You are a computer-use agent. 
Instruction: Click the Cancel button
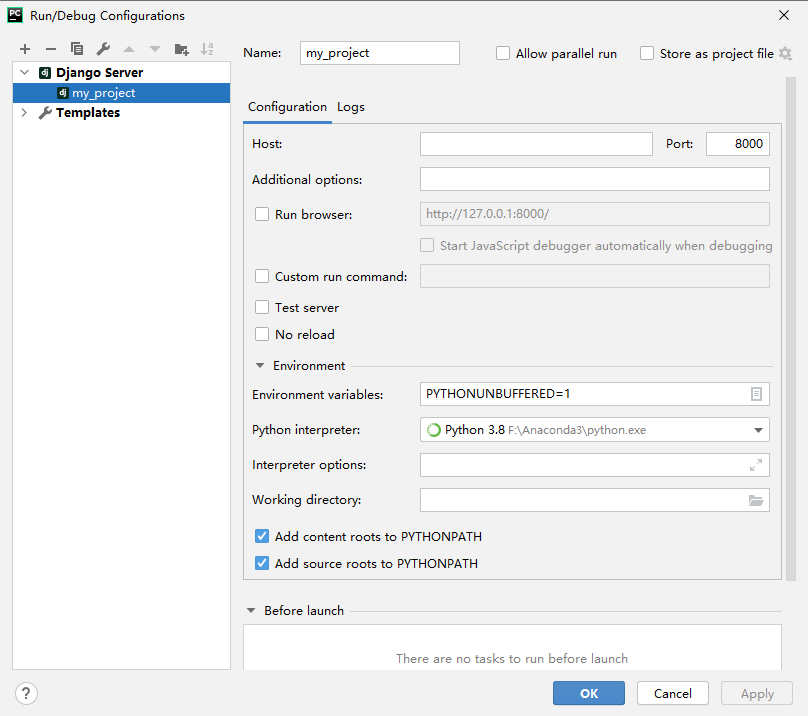pos(672,693)
